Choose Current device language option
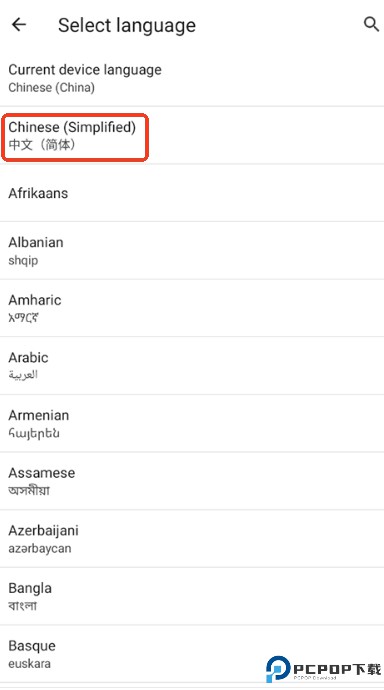The width and height of the screenshot is (384, 690). (x=192, y=78)
